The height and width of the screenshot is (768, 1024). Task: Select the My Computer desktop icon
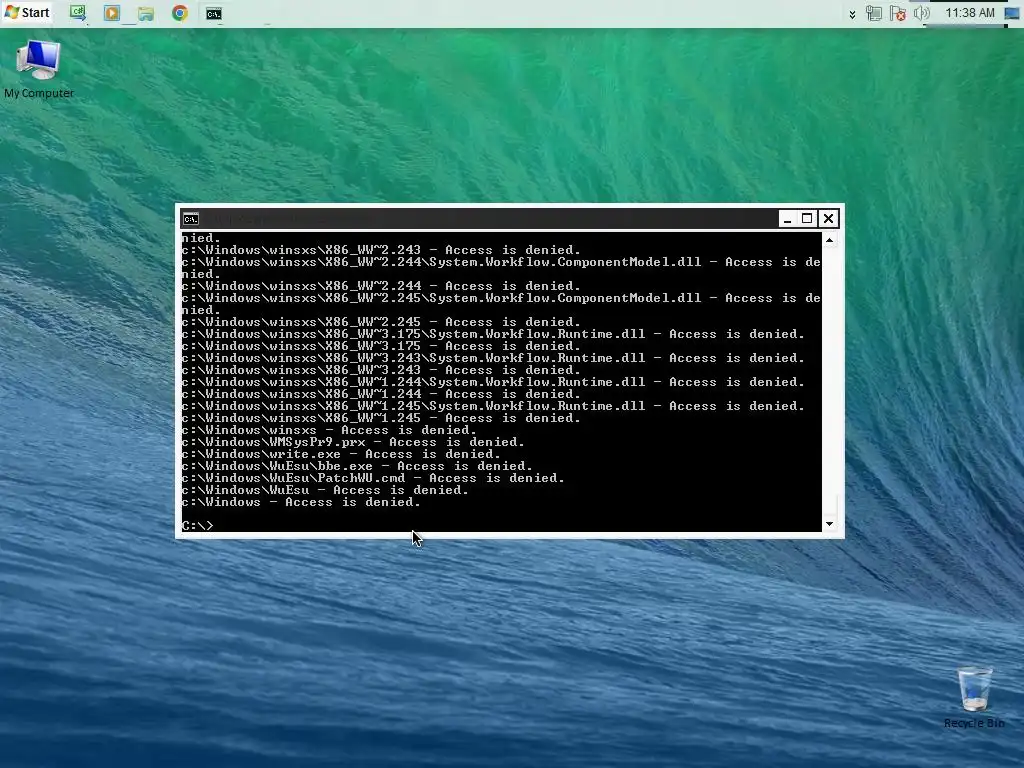[x=39, y=69]
